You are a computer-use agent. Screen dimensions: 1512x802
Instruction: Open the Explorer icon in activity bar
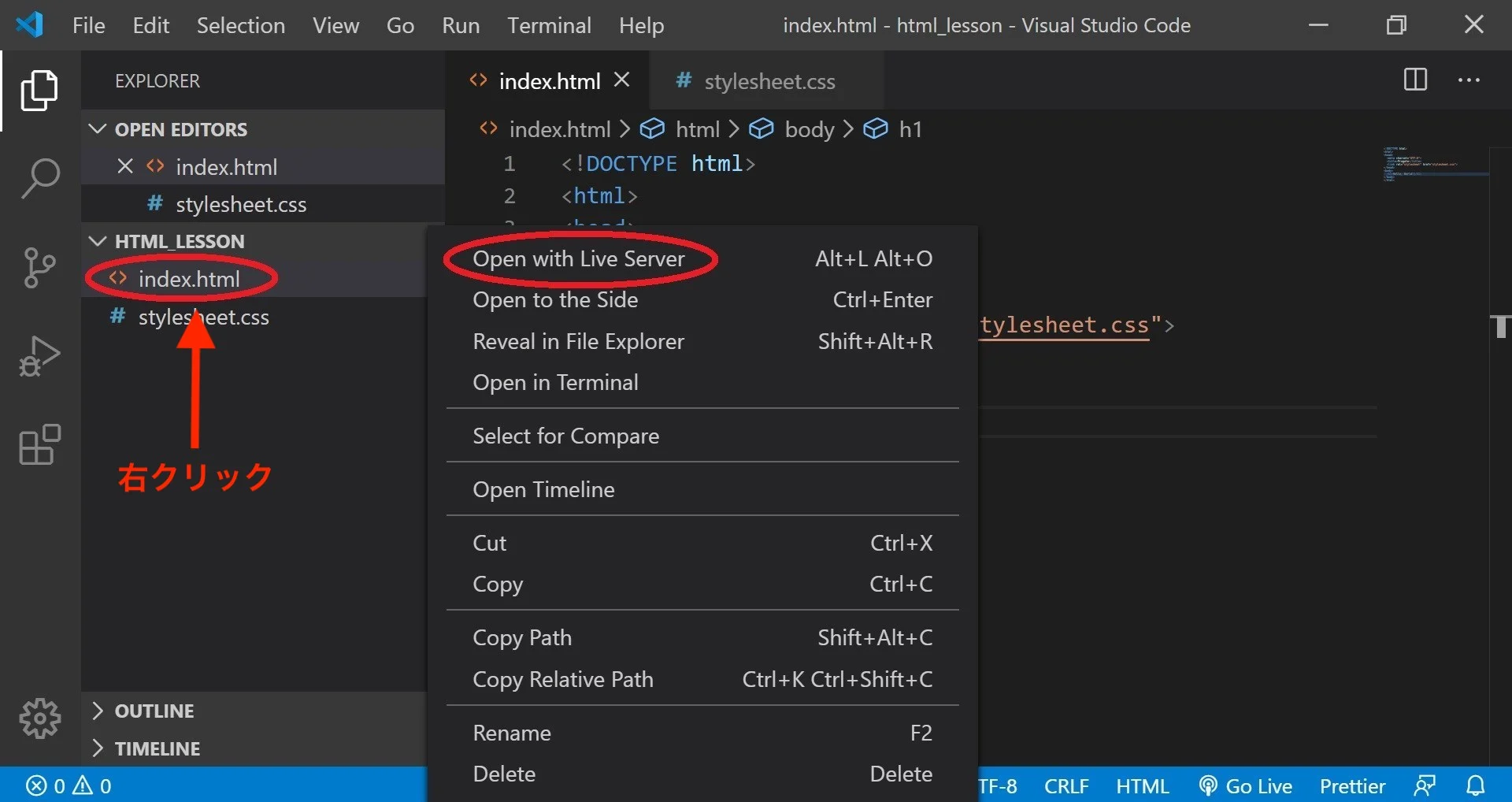click(39, 91)
